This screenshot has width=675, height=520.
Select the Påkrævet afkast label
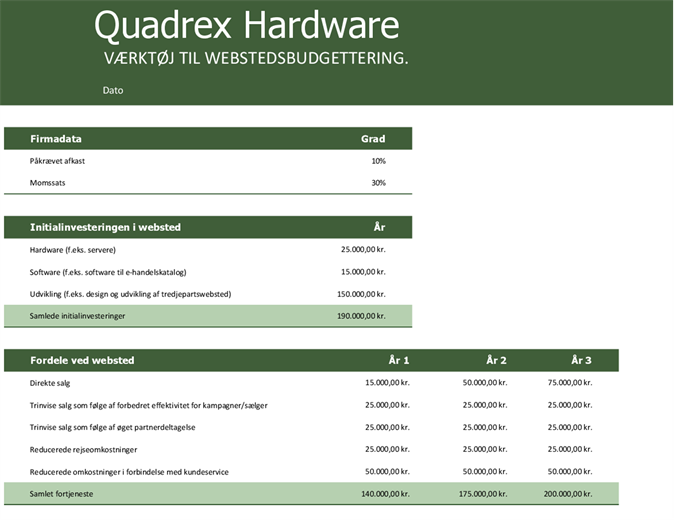(x=57, y=161)
